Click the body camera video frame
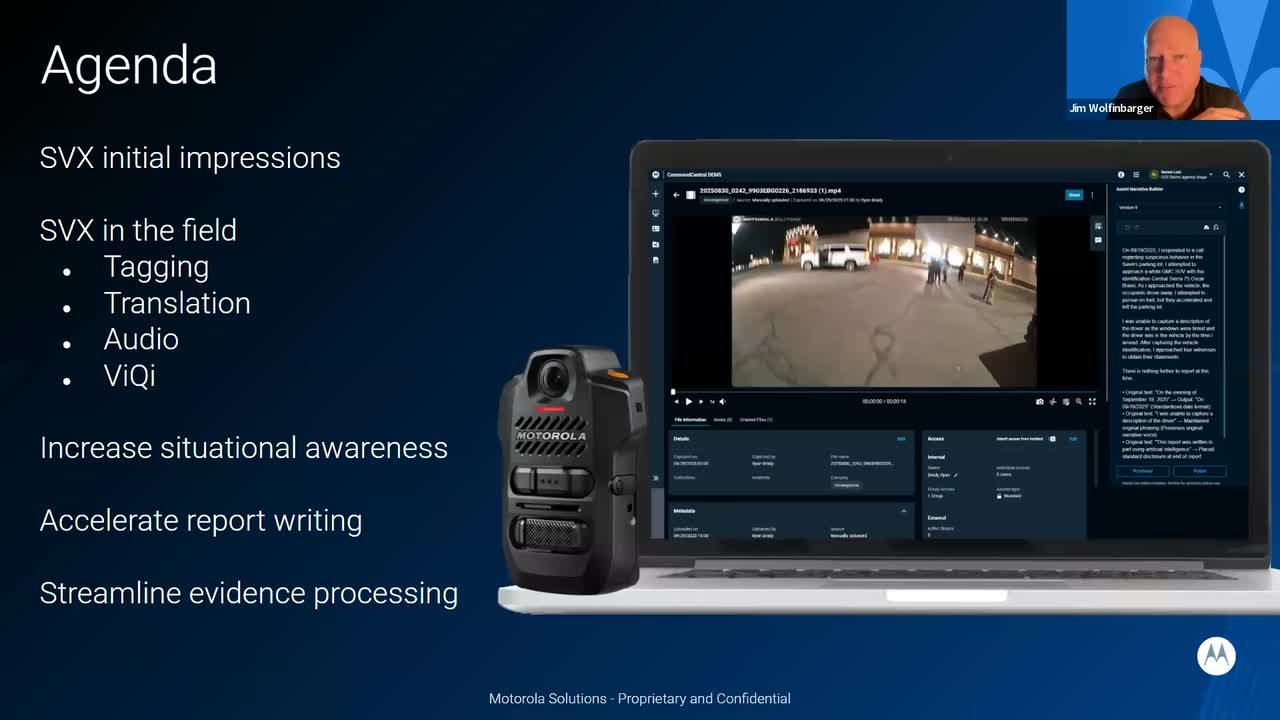This screenshot has width=1280, height=720. (884, 301)
